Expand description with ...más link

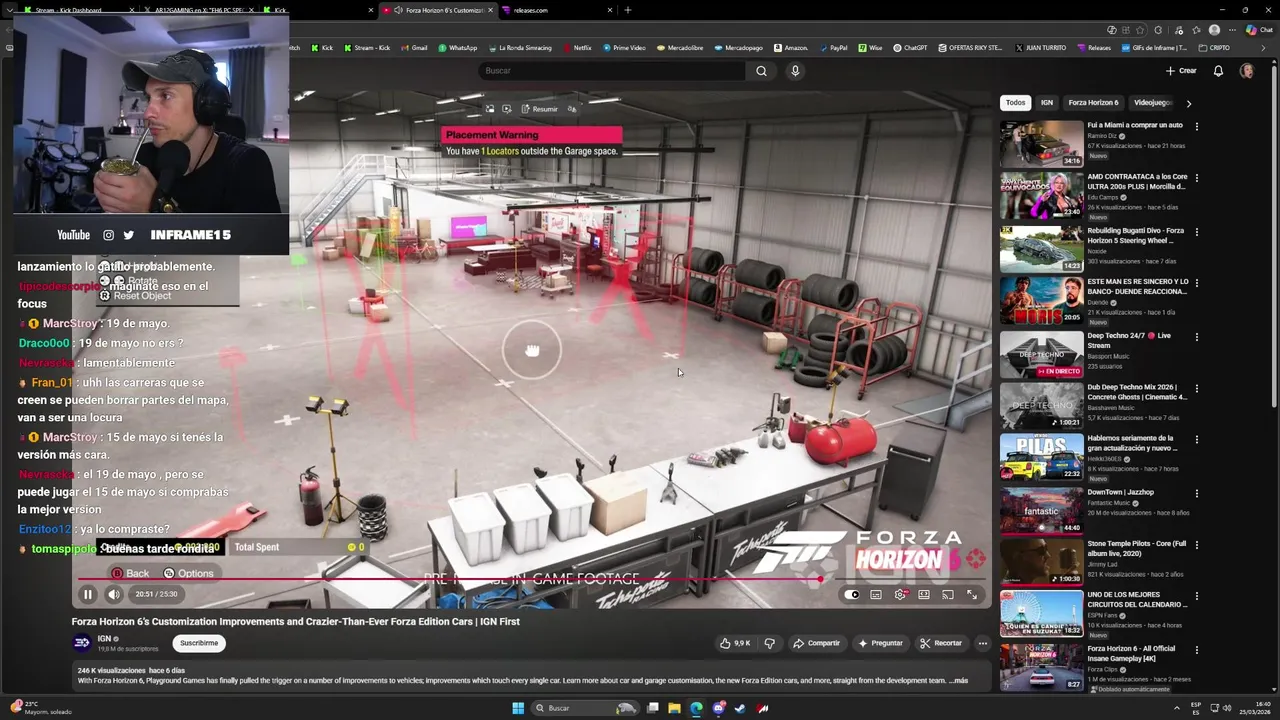(x=958, y=681)
